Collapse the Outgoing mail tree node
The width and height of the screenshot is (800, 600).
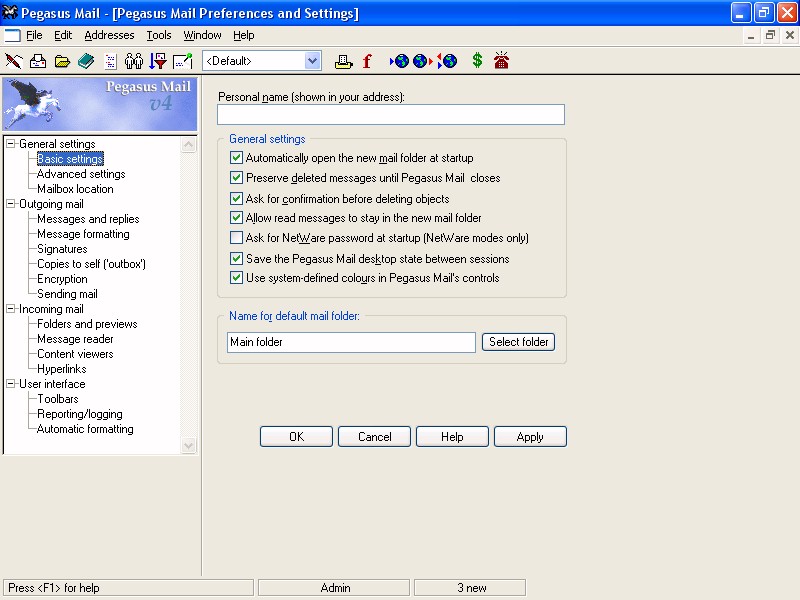[x=11, y=204]
